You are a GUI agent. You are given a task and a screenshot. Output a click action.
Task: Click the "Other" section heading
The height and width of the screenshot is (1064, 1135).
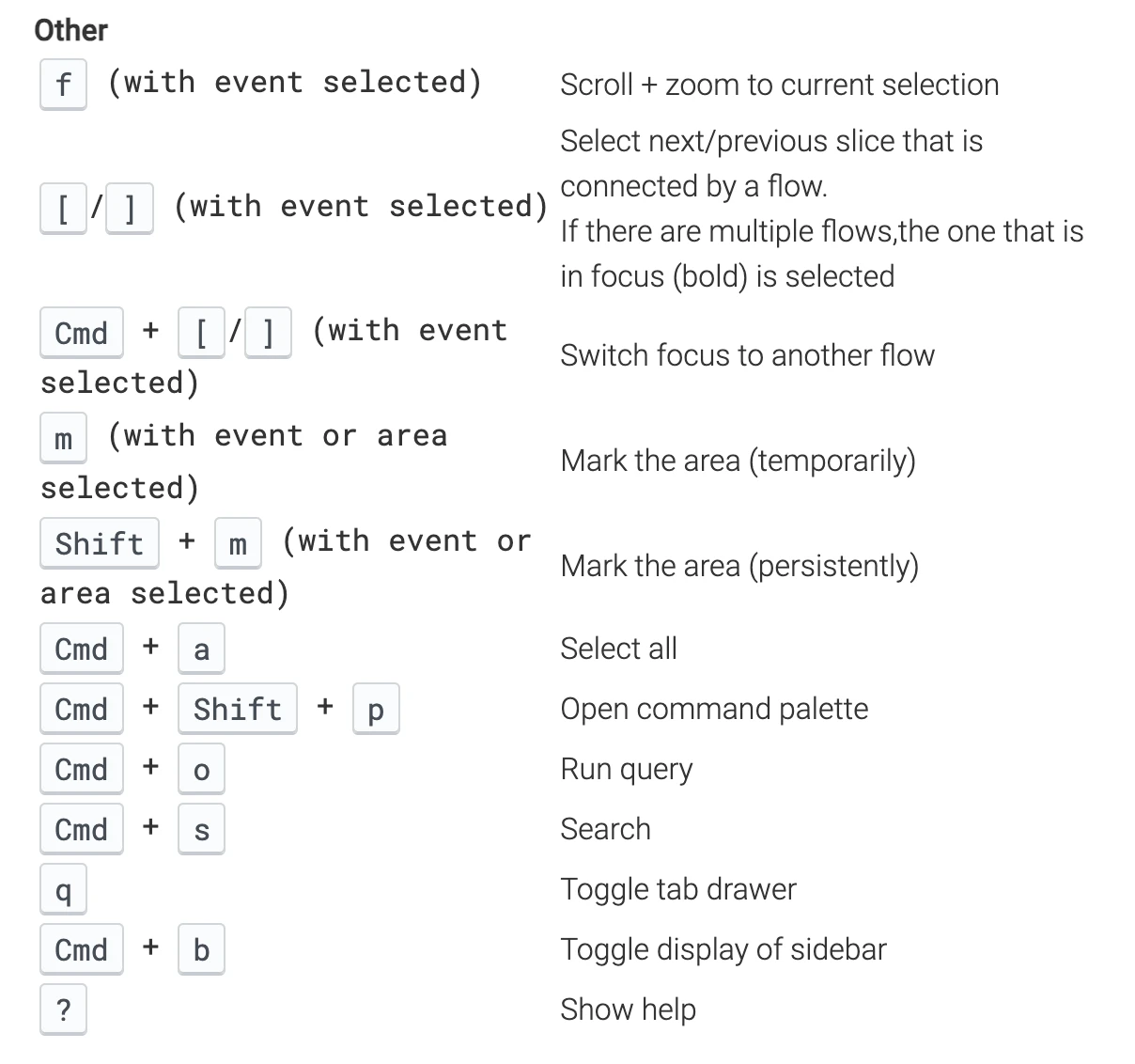pyautogui.click(x=70, y=30)
